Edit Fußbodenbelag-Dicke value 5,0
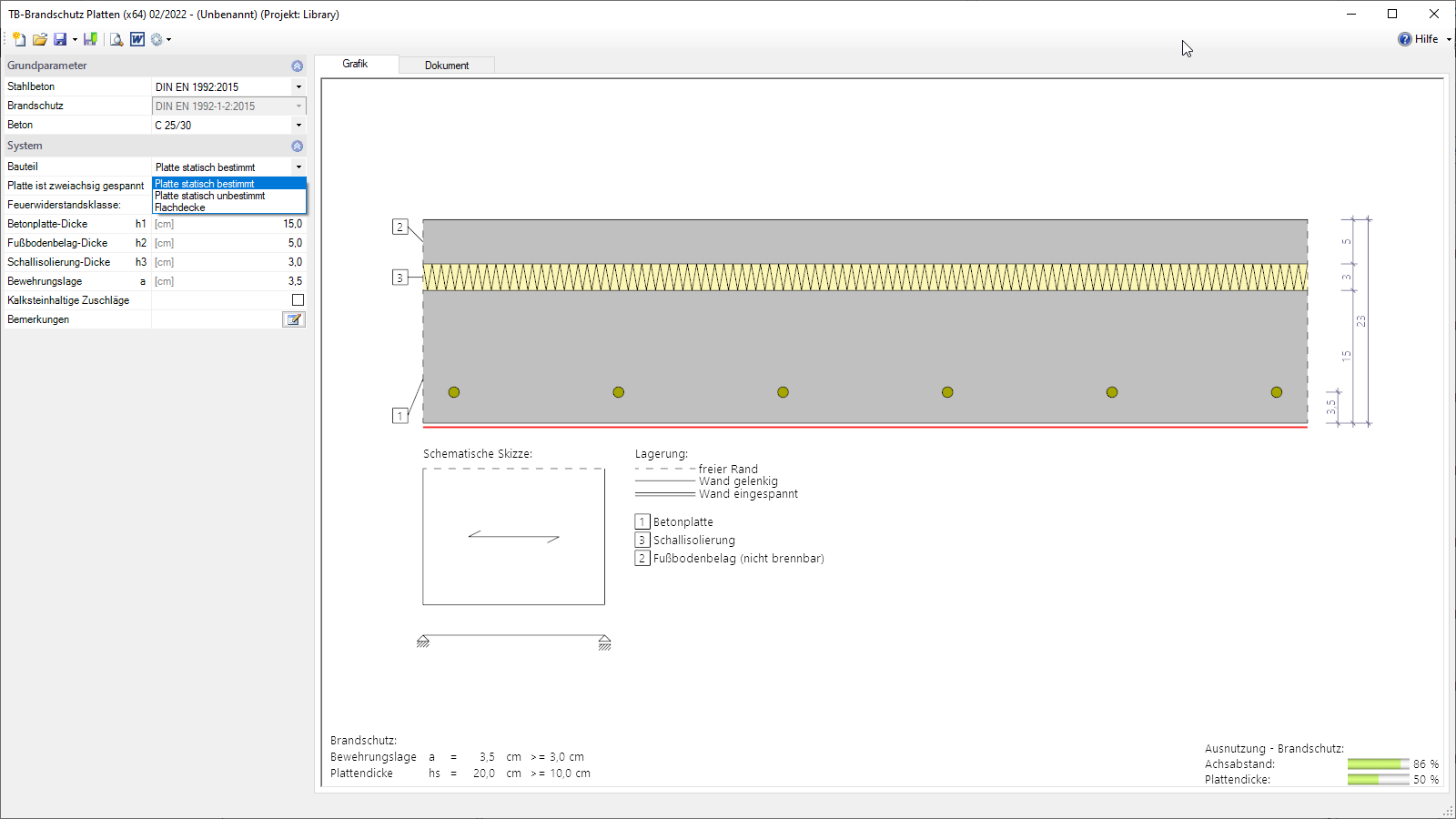The width and height of the screenshot is (1456, 819). tap(228, 243)
